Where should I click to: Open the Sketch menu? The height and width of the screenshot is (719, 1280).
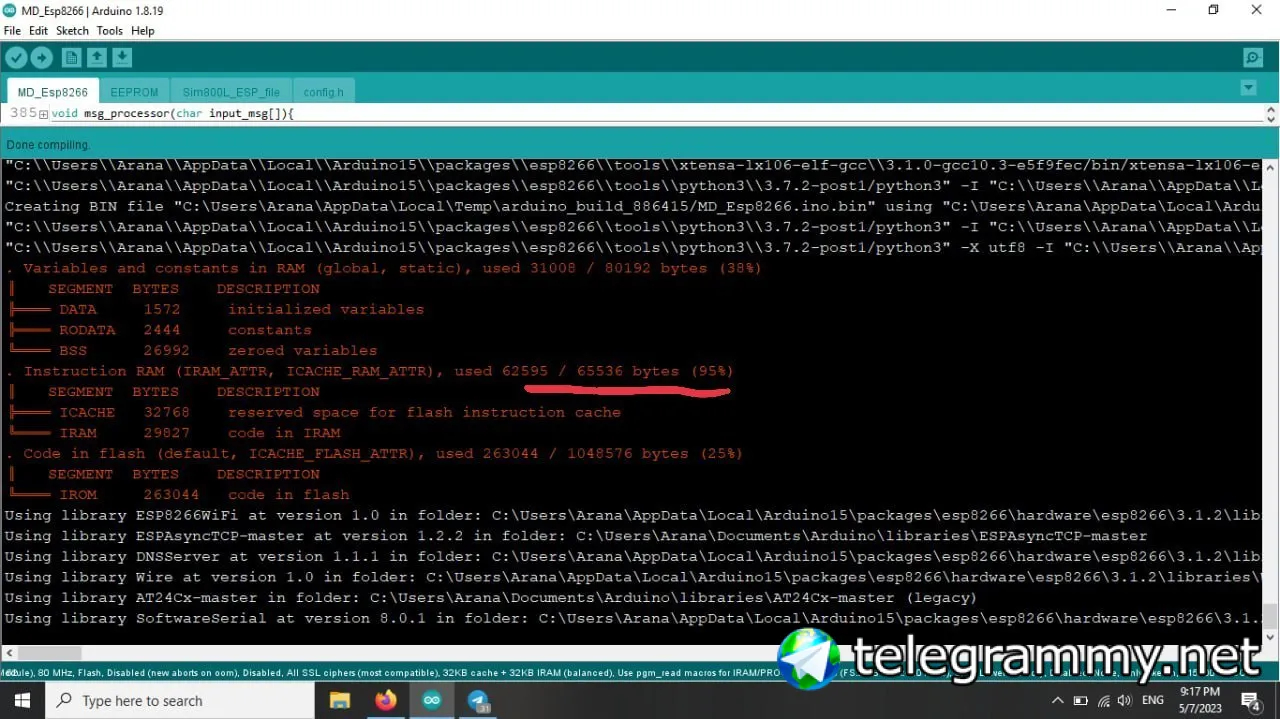point(72,31)
